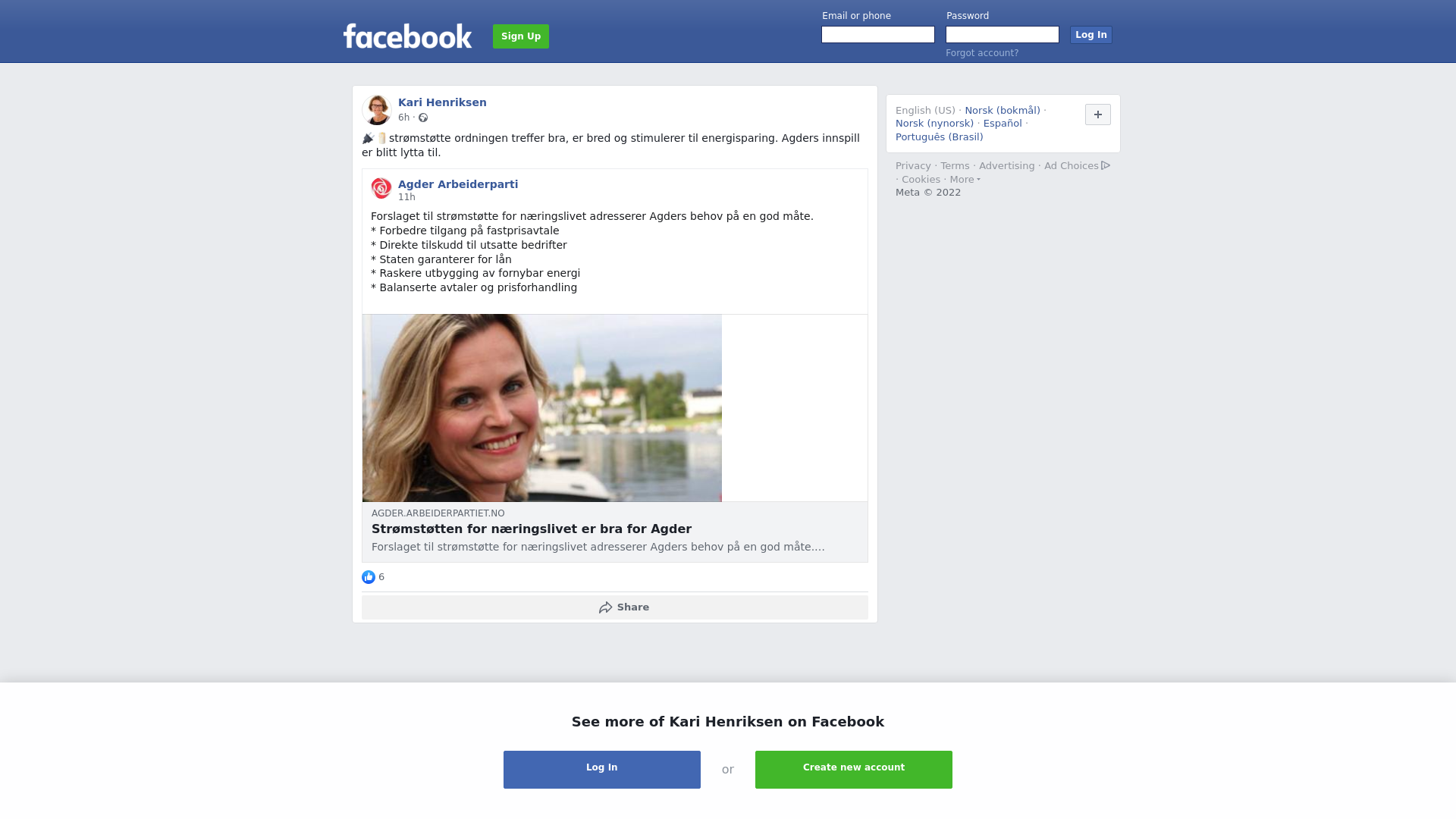
Task: Click the Facebook logo in header
Action: [x=407, y=36]
